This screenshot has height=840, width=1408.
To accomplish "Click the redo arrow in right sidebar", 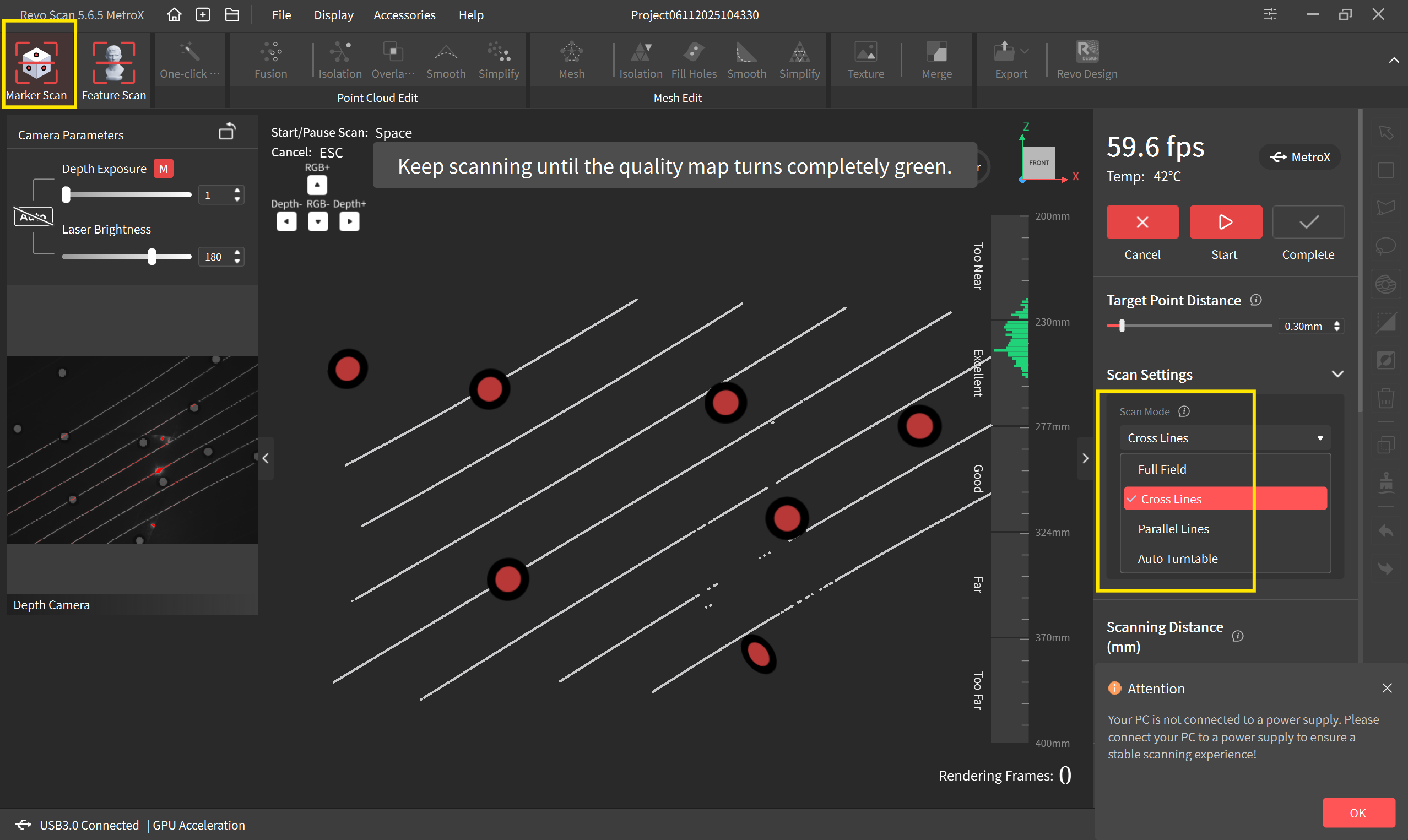I will (x=1386, y=568).
